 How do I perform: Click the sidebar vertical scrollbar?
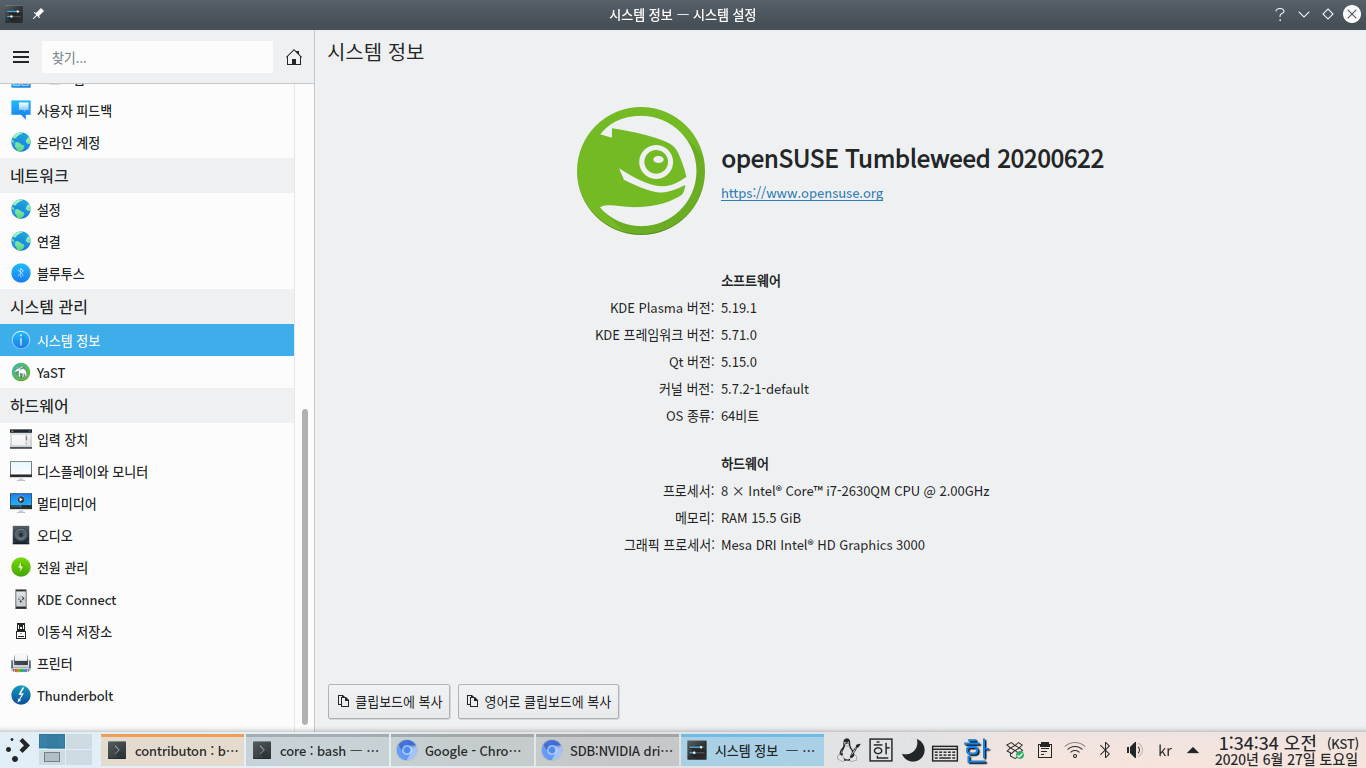[305, 566]
